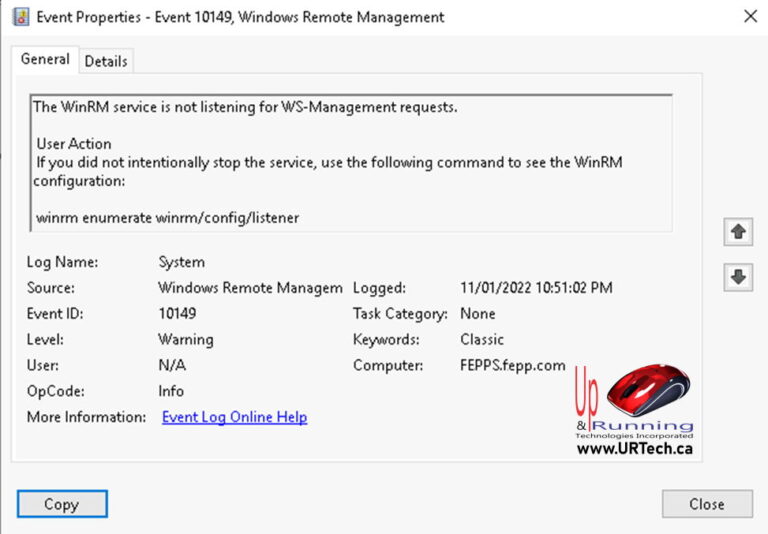The image size is (768, 534).
Task: Click the 'More Information:' label
Action: (x=86, y=417)
